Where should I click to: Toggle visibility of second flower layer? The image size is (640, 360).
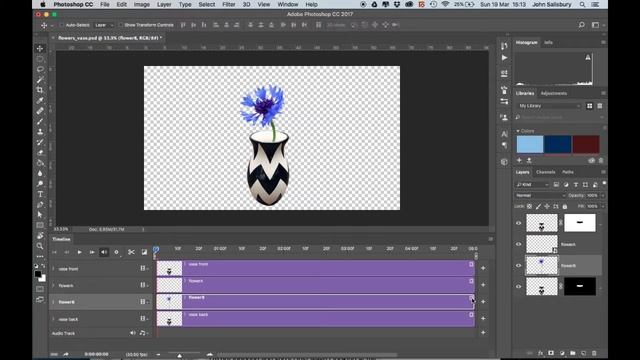pos(518,244)
